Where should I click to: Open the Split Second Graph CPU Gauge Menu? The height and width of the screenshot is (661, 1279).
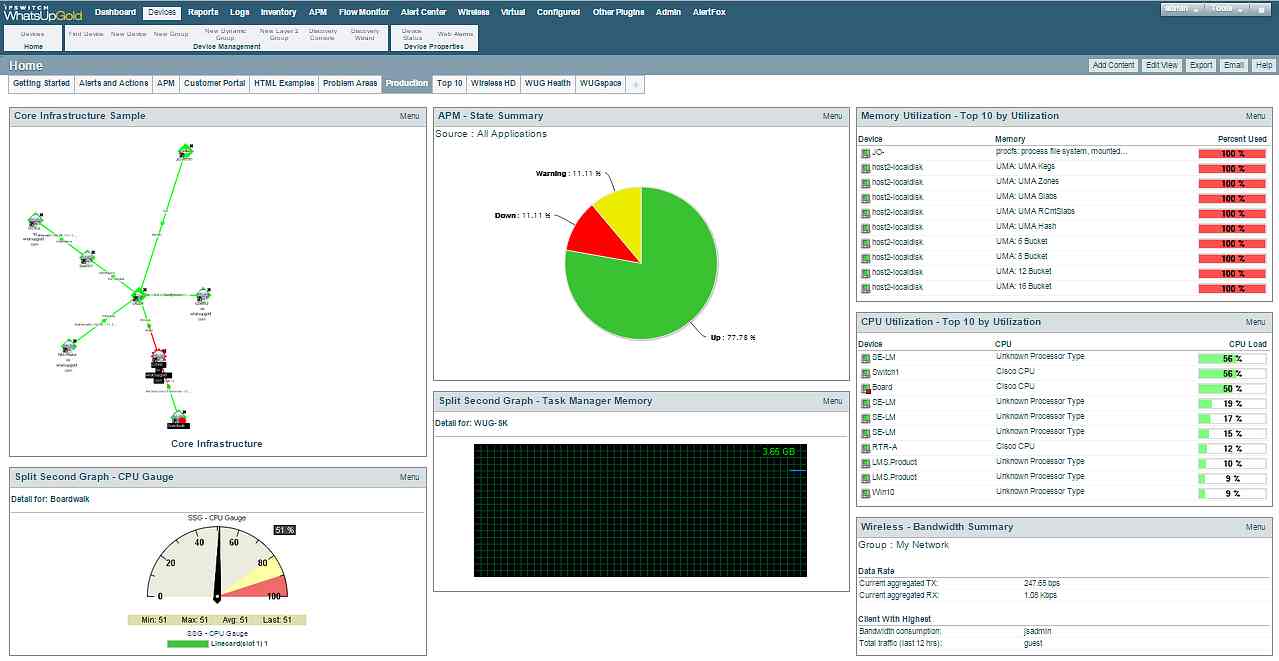(409, 477)
